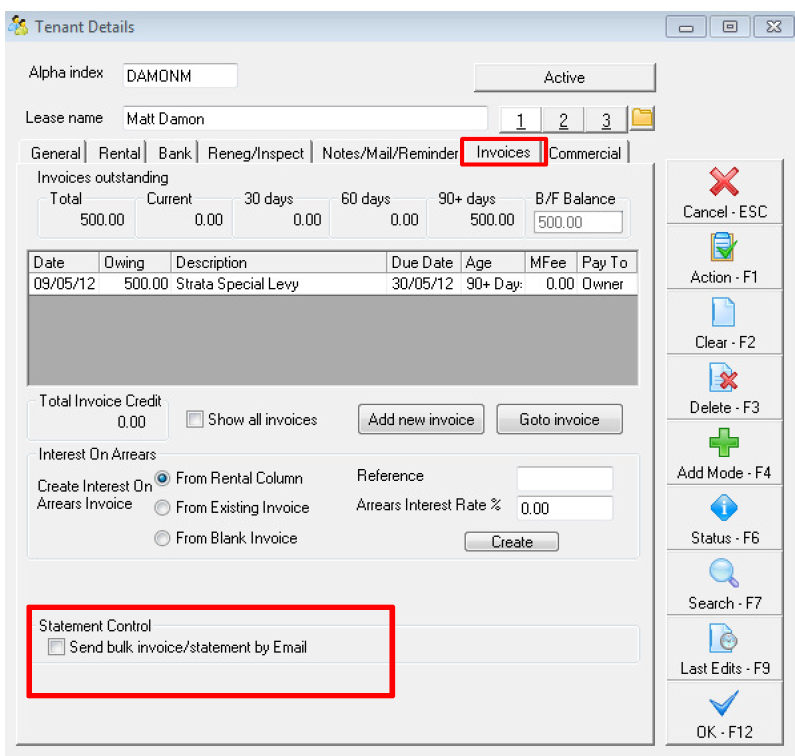Select the Invoices tab

point(503,152)
